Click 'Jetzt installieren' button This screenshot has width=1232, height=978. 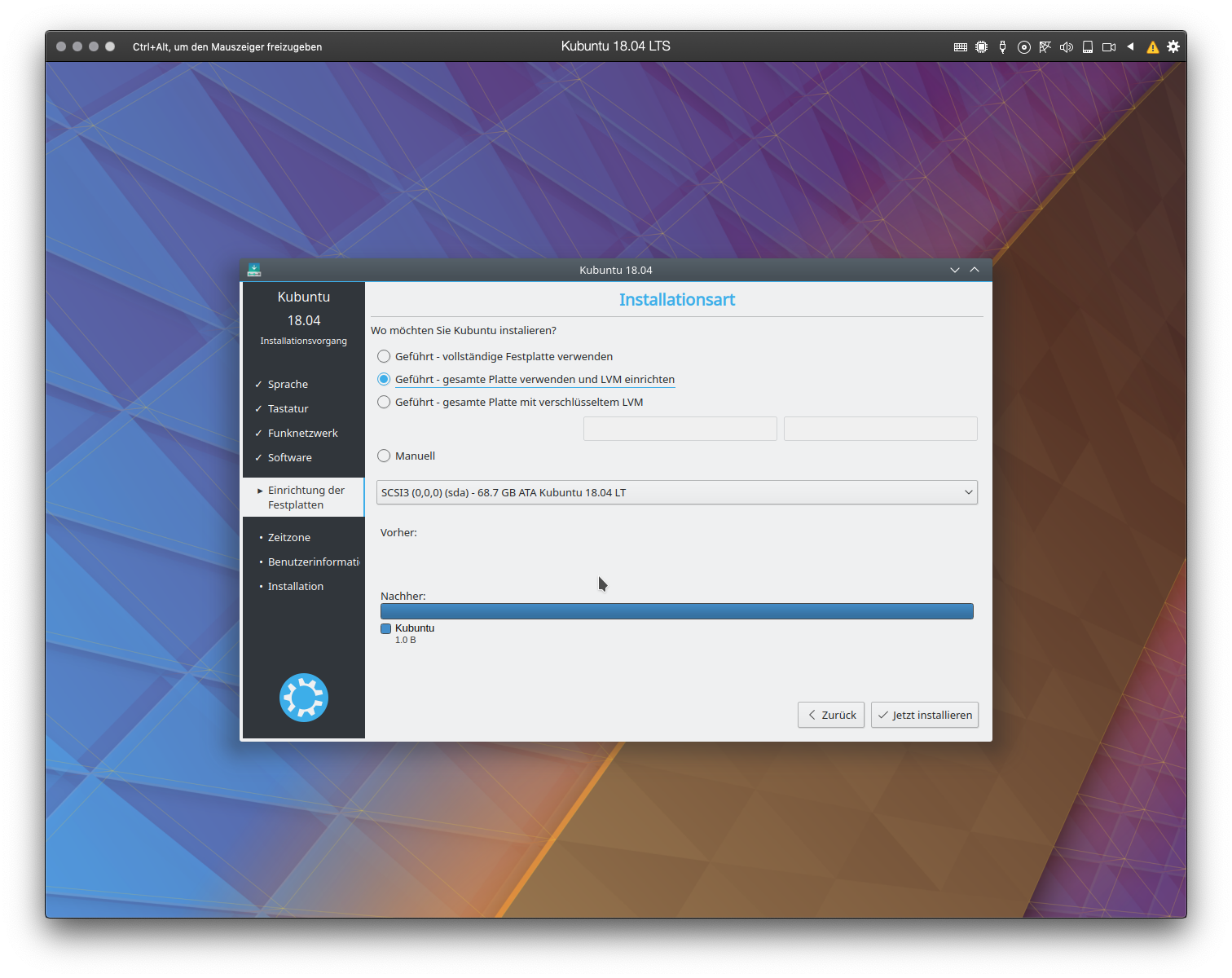pos(925,715)
